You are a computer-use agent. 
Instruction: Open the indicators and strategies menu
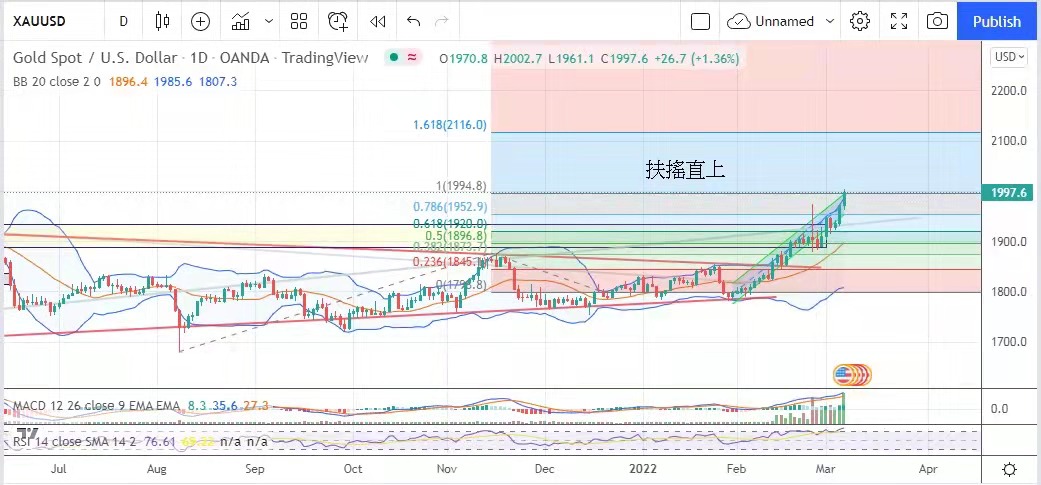[241, 21]
